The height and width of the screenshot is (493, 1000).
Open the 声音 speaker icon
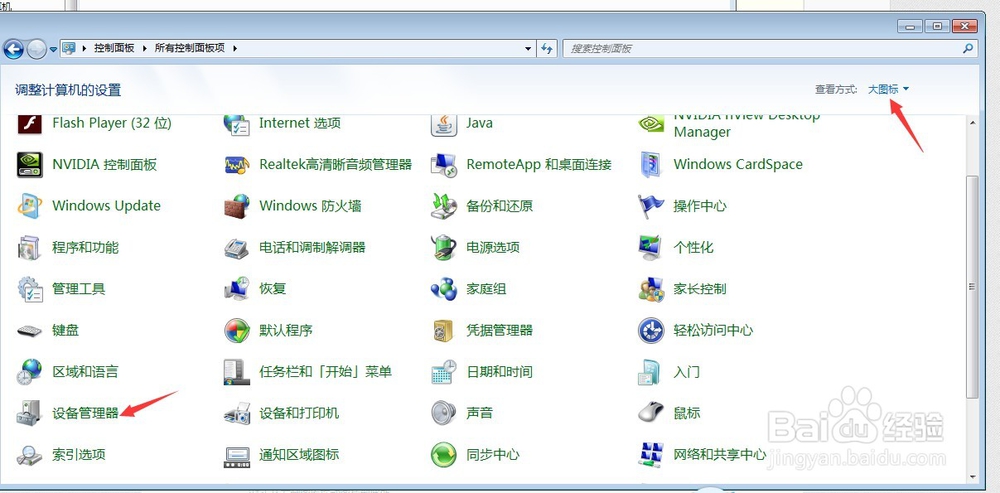pos(444,413)
